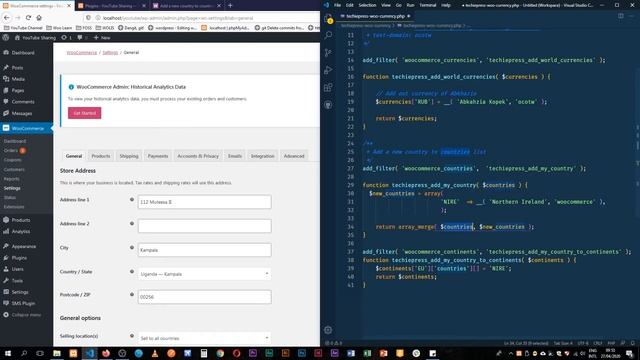This screenshot has width=640, height=360.
Task: Open Selling location(s) dropdown
Action: (204, 338)
